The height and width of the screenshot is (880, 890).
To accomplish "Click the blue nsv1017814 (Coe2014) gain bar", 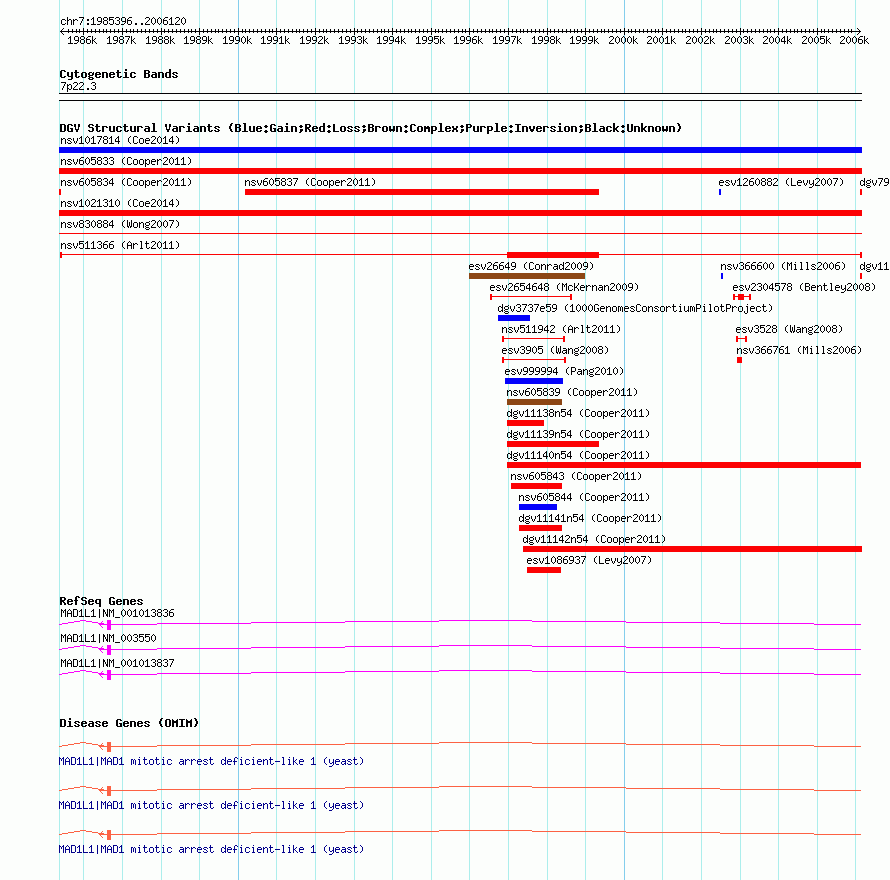I will click(x=460, y=150).
